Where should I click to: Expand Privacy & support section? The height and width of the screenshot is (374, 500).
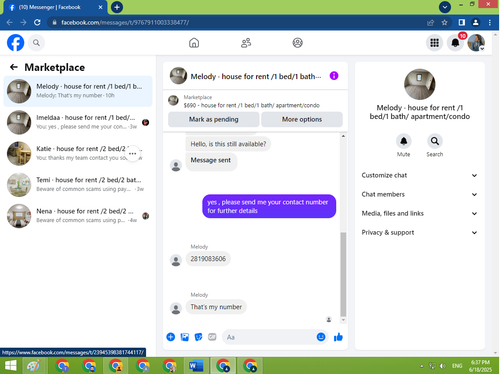click(x=419, y=232)
